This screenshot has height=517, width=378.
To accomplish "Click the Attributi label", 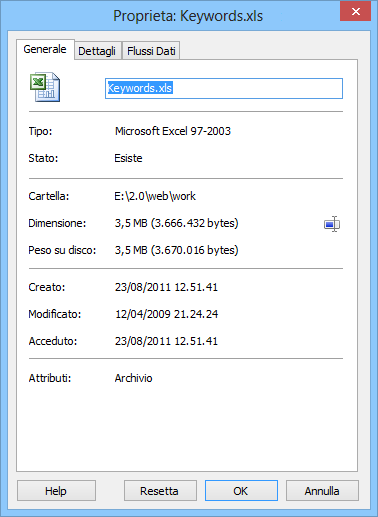I will [50, 378].
